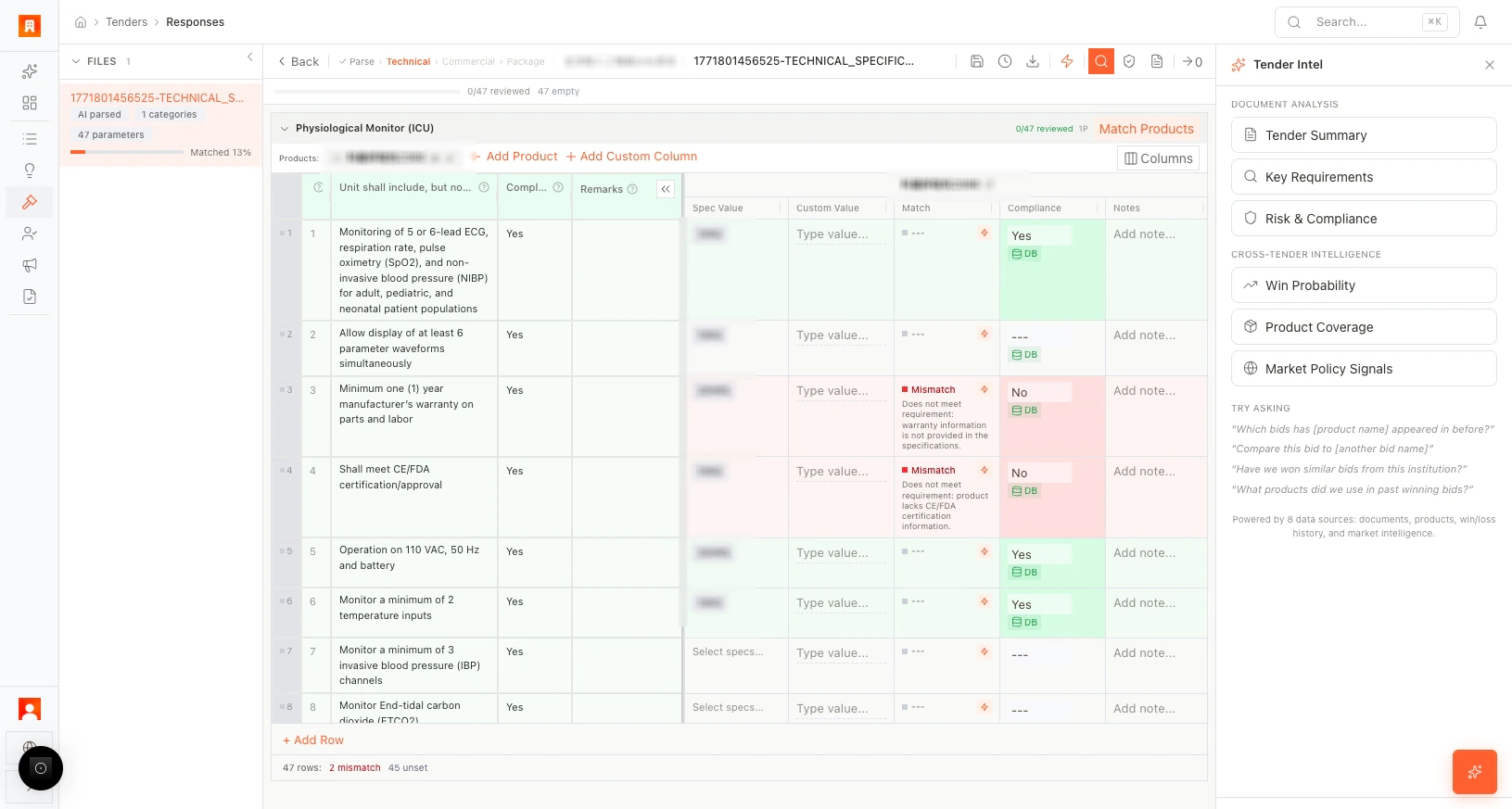This screenshot has width=1512, height=809.
Task: Open Spec Value dropdown for End-tidal carbon row
Action: pos(729,708)
